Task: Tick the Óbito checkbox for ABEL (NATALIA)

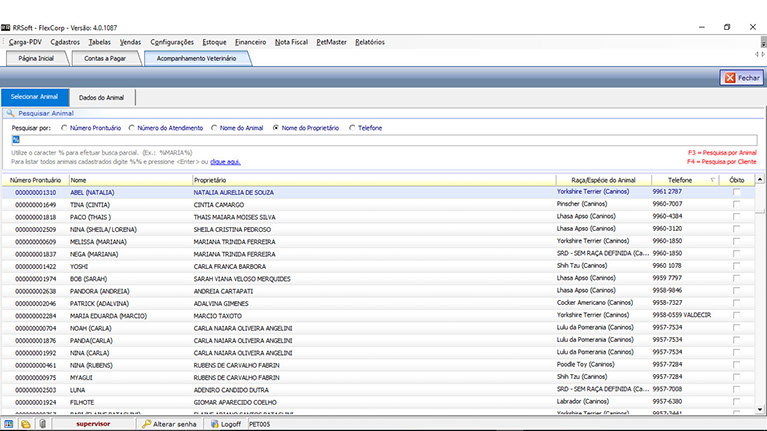Action: pos(737,191)
